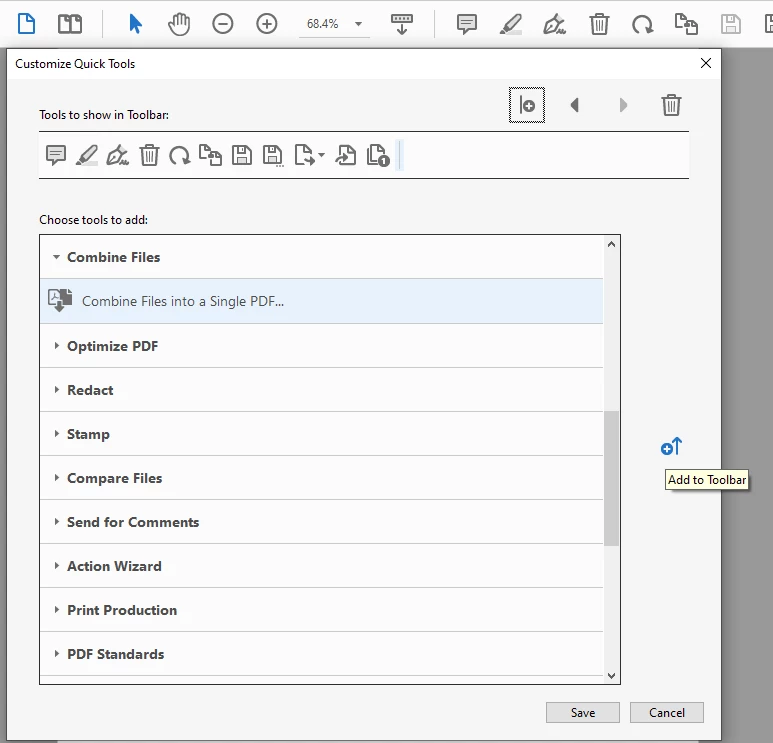
Task: Remove selected tool with dialog trash icon
Action: click(671, 105)
